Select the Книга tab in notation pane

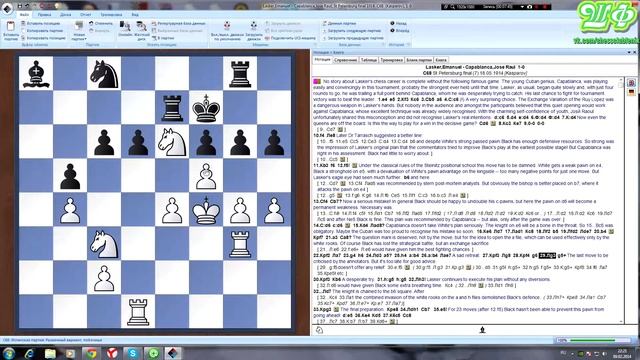click(441, 60)
